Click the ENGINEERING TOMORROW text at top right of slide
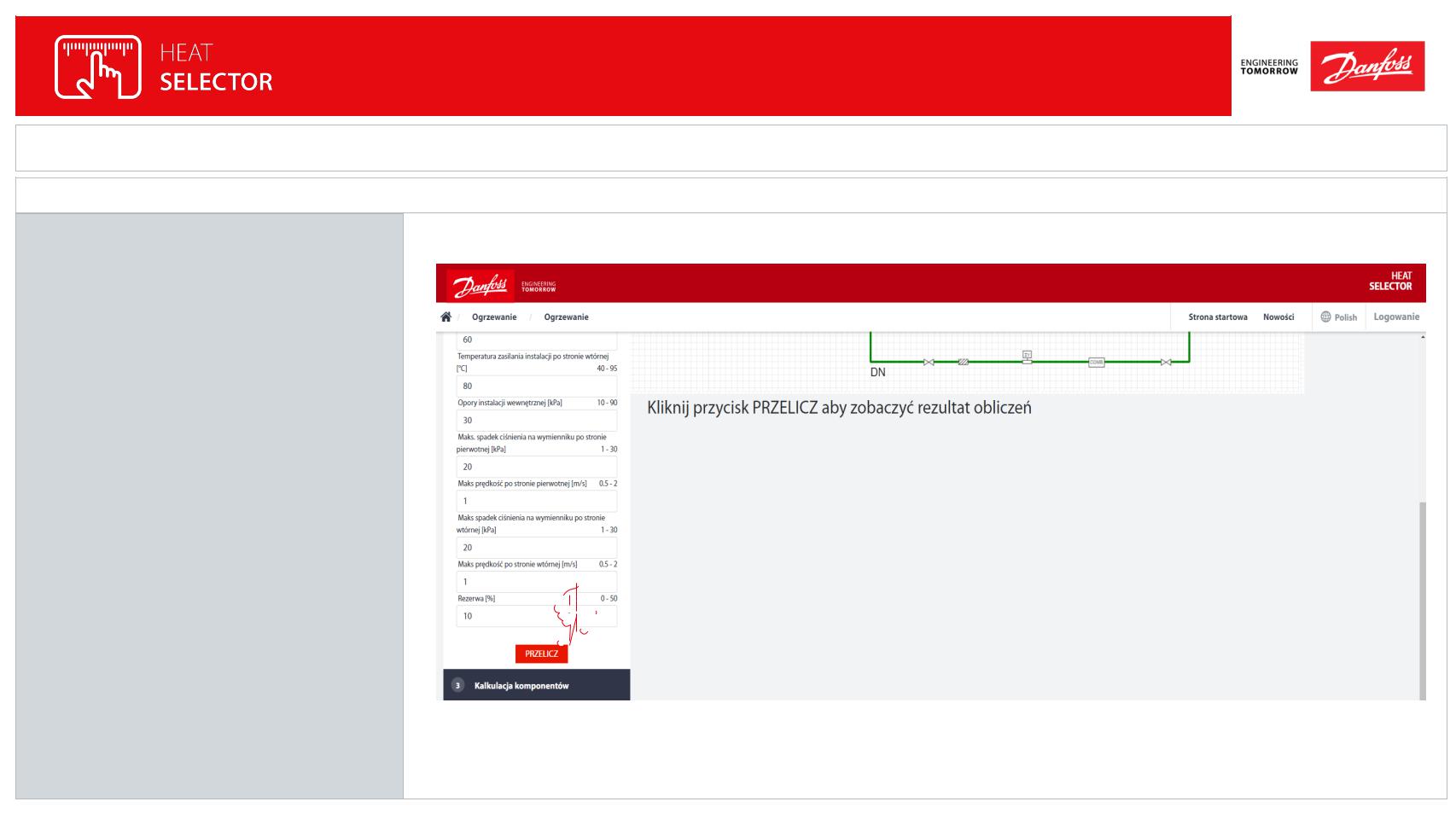The image size is (1456, 819). coord(1269,67)
